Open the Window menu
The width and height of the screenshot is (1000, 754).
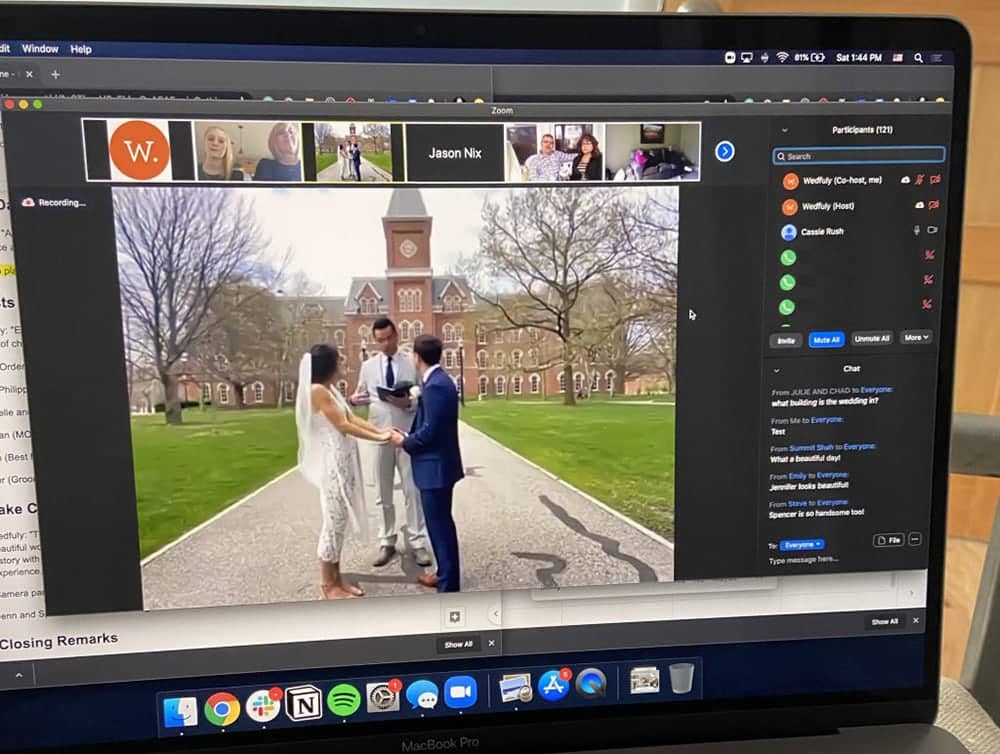tap(40, 48)
